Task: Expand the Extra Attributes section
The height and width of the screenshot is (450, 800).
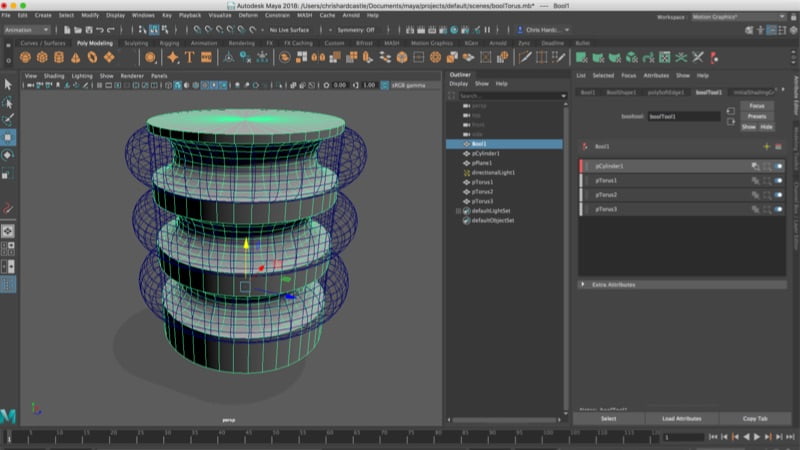Action: pyautogui.click(x=612, y=284)
